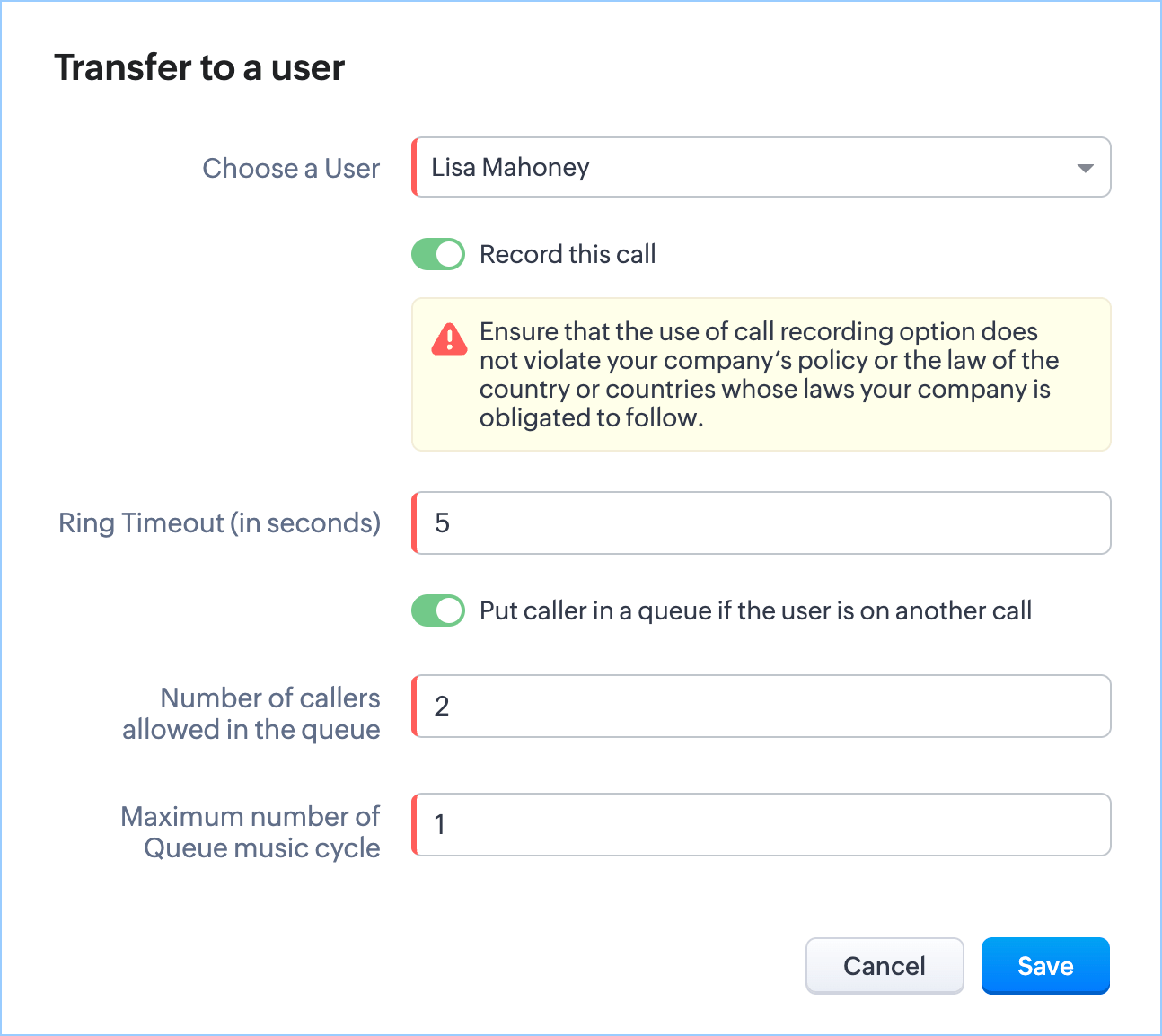Click the red warning triangle icon

449,340
